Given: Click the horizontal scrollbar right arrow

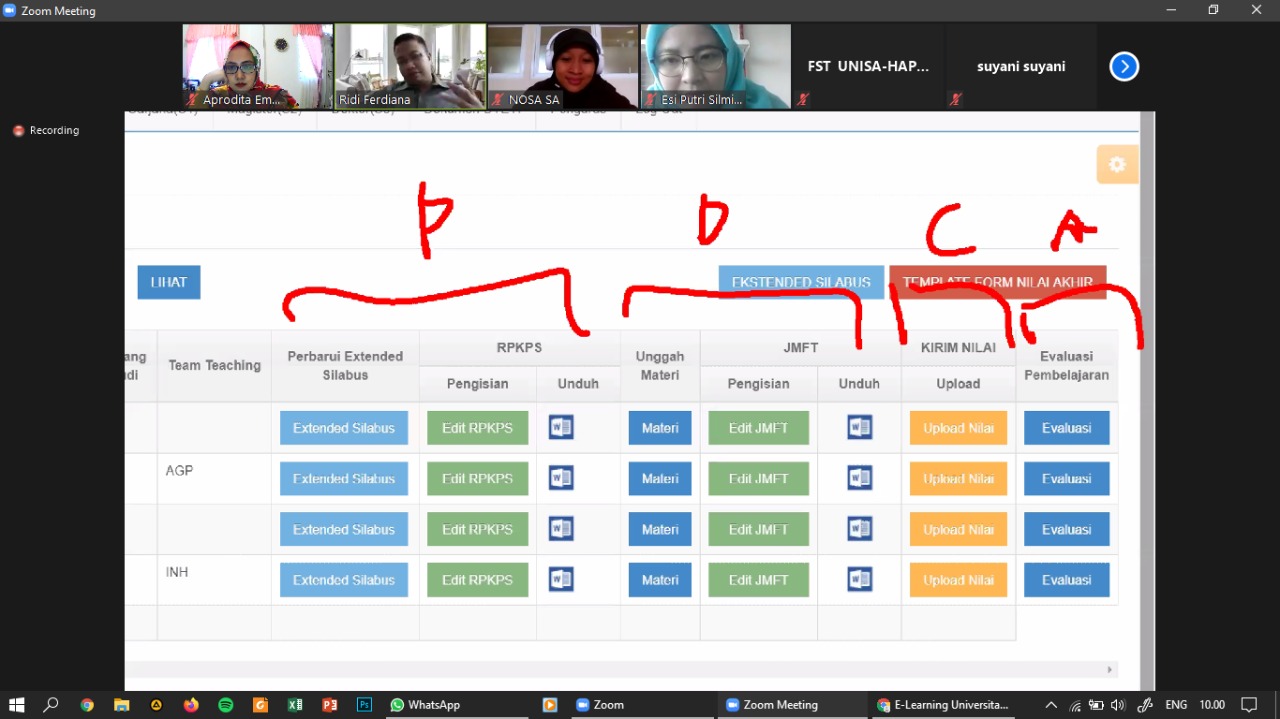Looking at the screenshot, I should [1108, 669].
